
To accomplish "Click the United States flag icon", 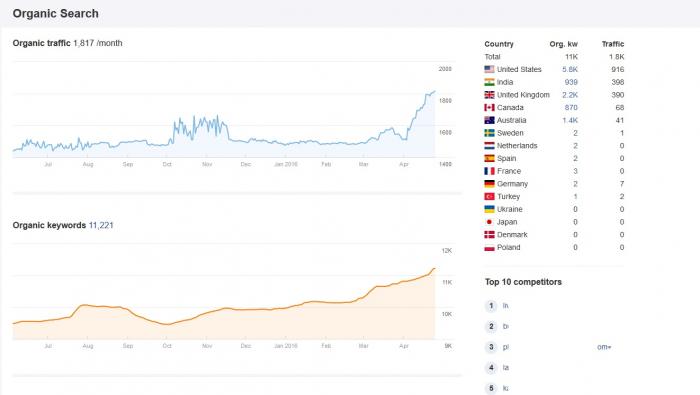I will coord(489,69).
